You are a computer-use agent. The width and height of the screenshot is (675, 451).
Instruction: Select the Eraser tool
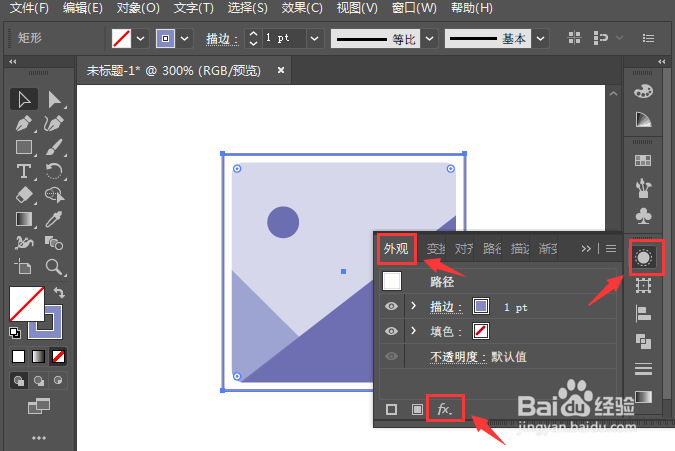click(x=24, y=195)
